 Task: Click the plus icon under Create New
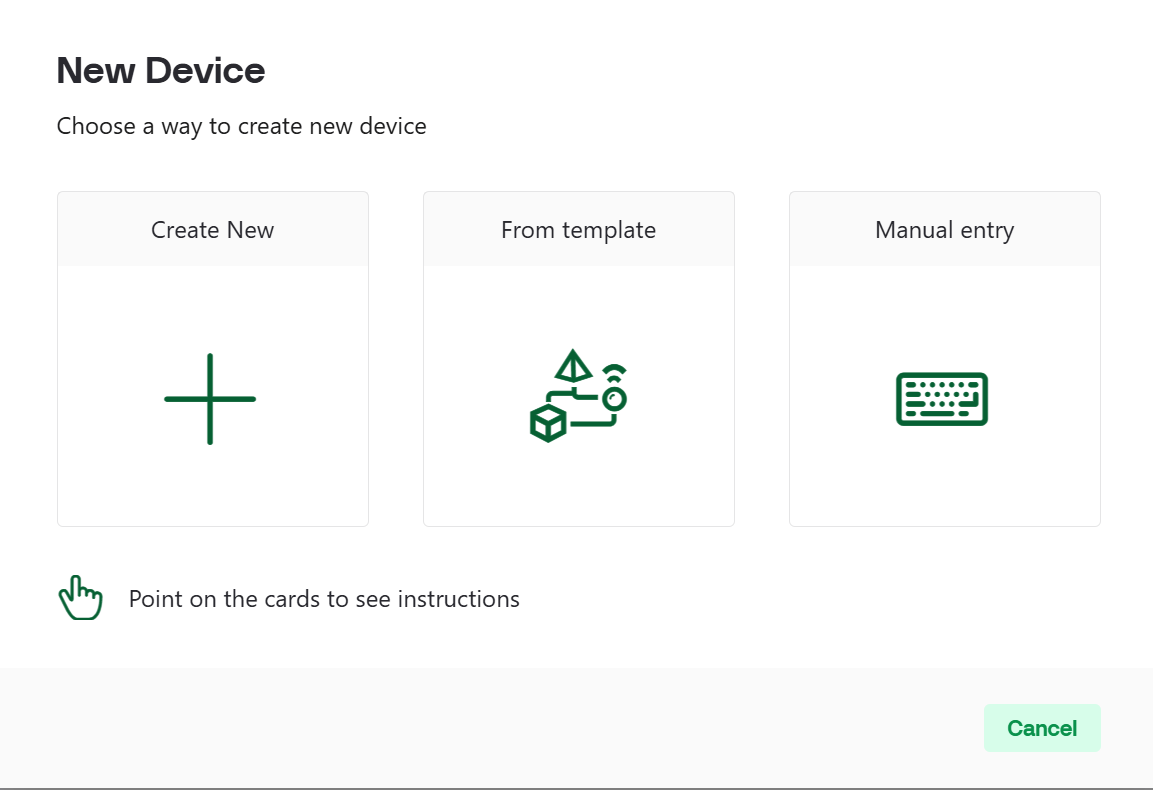point(210,399)
